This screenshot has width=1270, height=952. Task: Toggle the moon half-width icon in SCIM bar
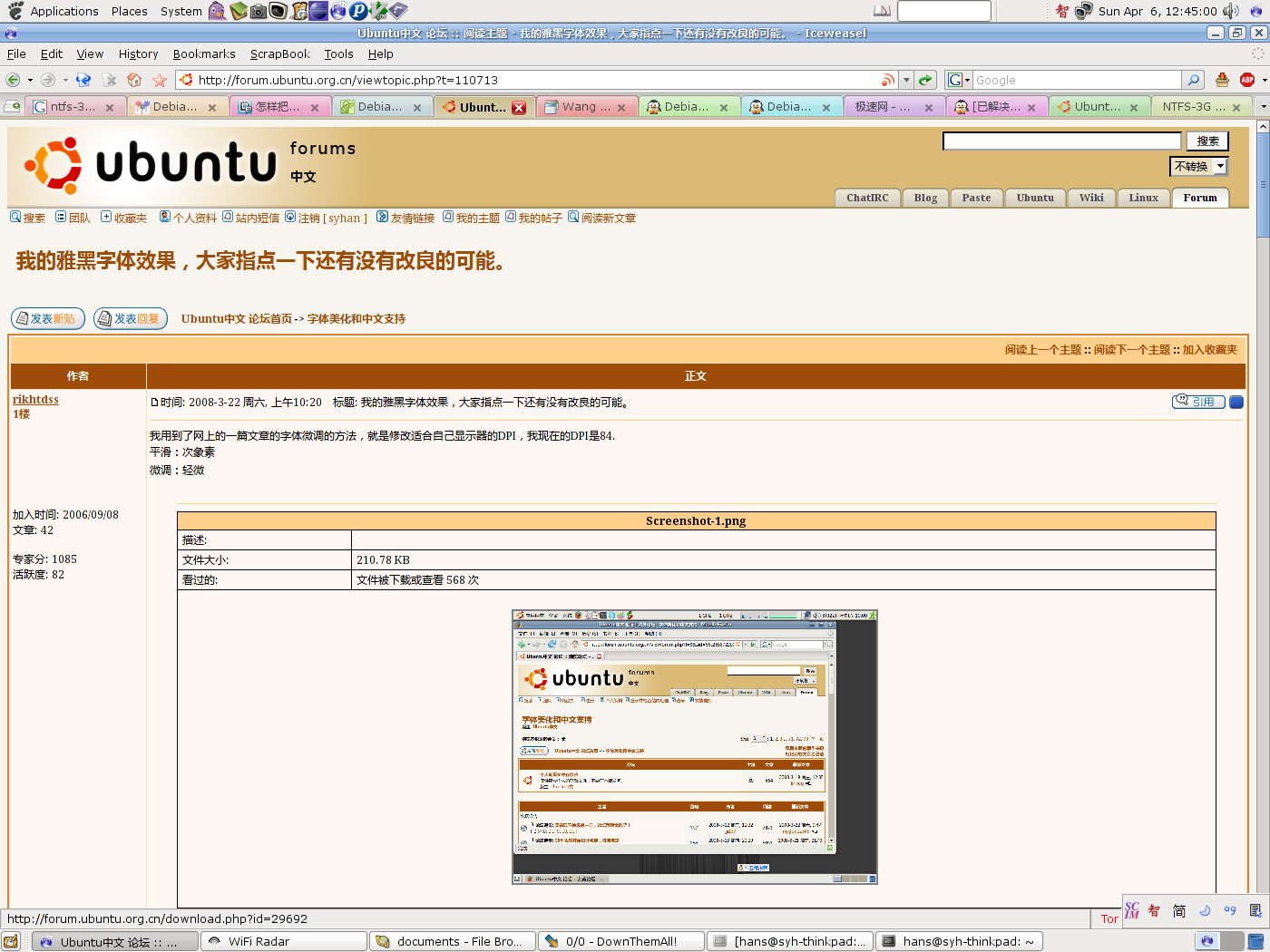point(1205,910)
